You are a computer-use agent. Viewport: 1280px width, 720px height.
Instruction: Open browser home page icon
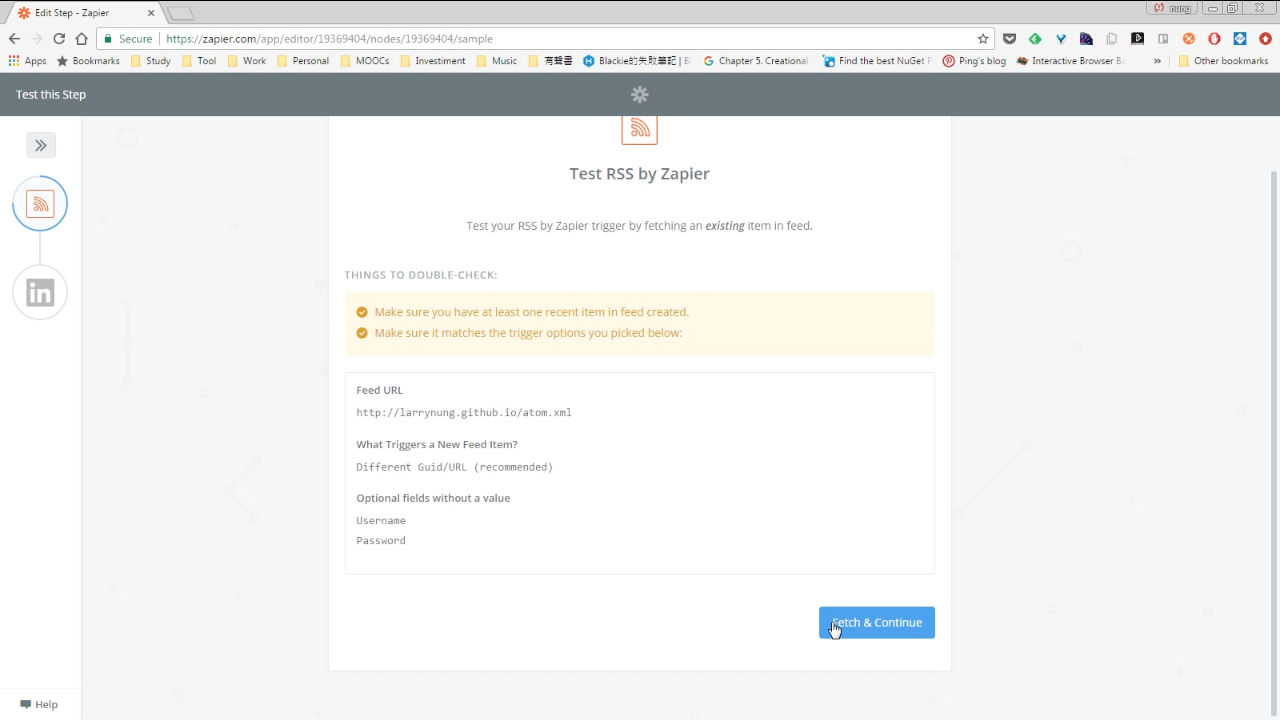[x=82, y=38]
